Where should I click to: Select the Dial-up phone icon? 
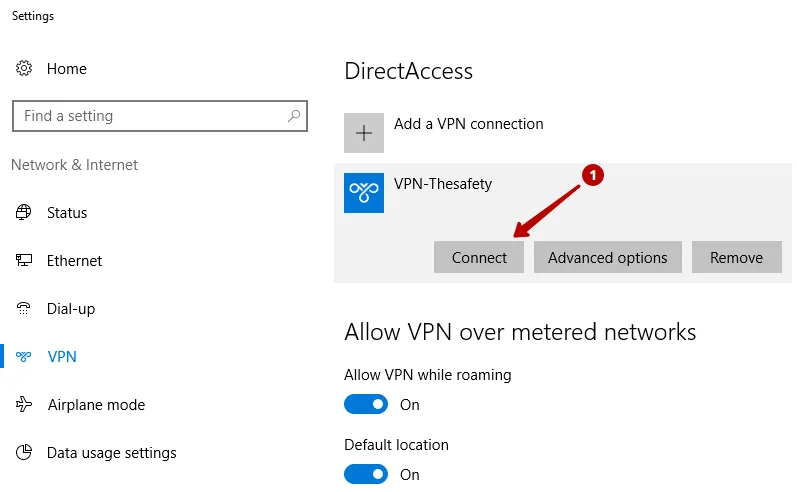(23, 308)
